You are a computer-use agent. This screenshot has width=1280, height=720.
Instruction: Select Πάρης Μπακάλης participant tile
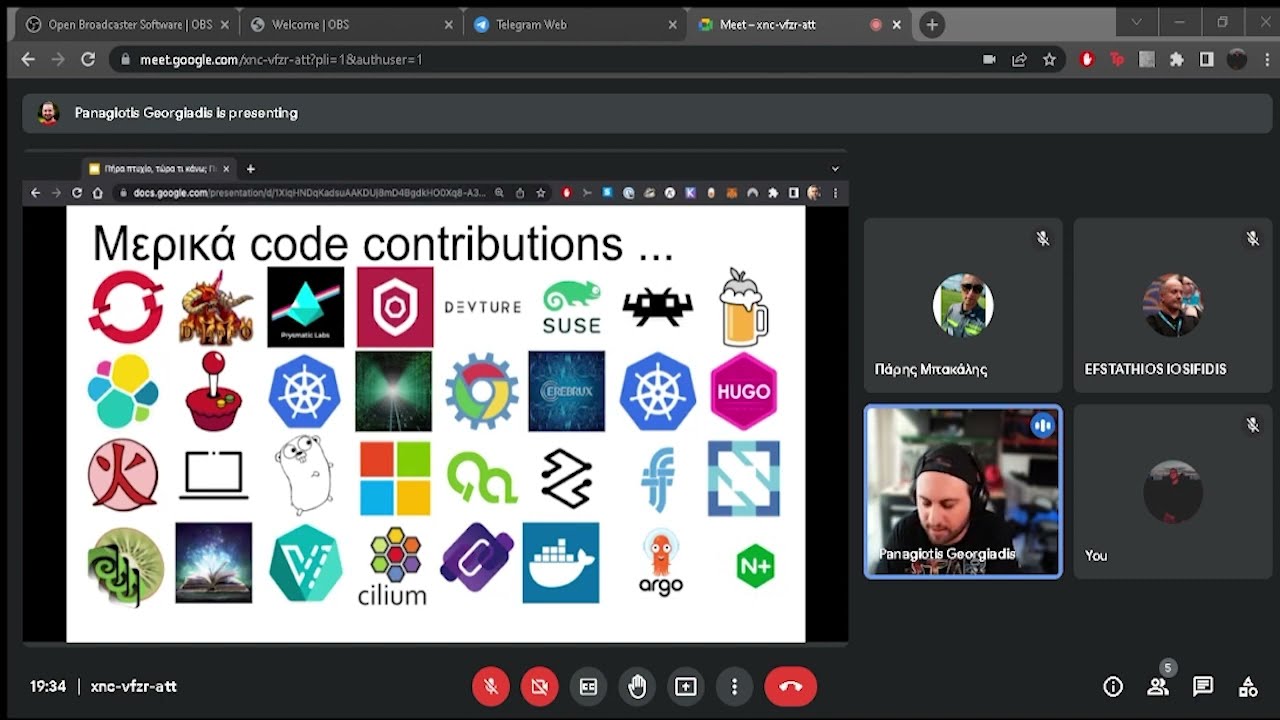point(963,306)
